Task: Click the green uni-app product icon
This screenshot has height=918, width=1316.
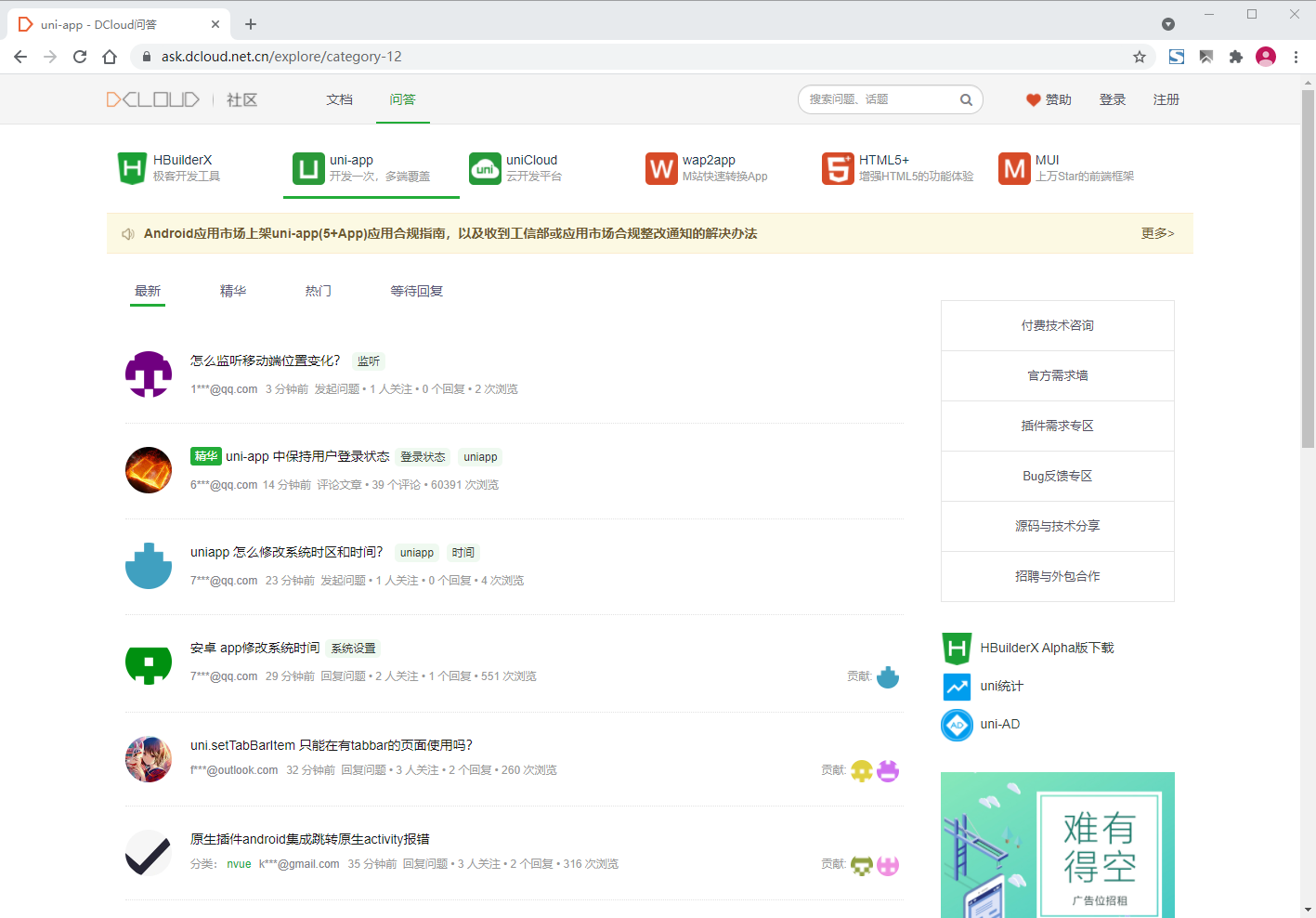Action: click(308, 168)
